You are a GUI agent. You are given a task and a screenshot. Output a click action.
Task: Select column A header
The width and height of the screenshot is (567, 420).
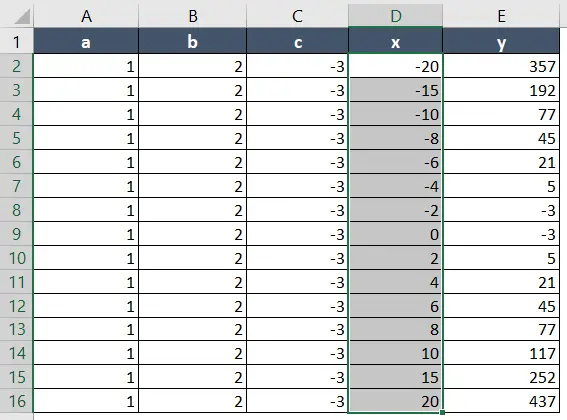tap(86, 16)
